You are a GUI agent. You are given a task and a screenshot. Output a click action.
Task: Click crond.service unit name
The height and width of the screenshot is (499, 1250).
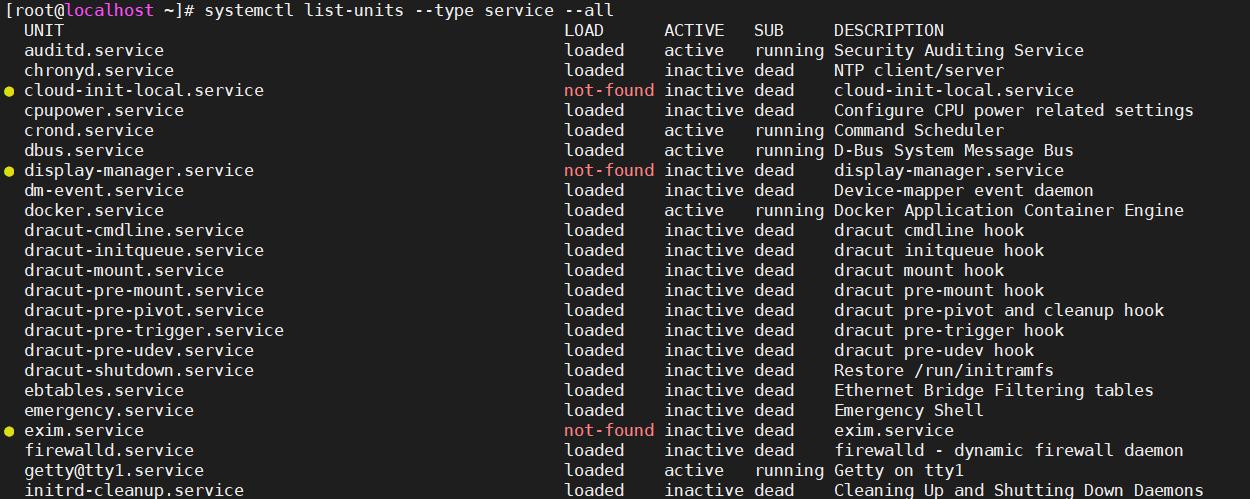point(89,130)
